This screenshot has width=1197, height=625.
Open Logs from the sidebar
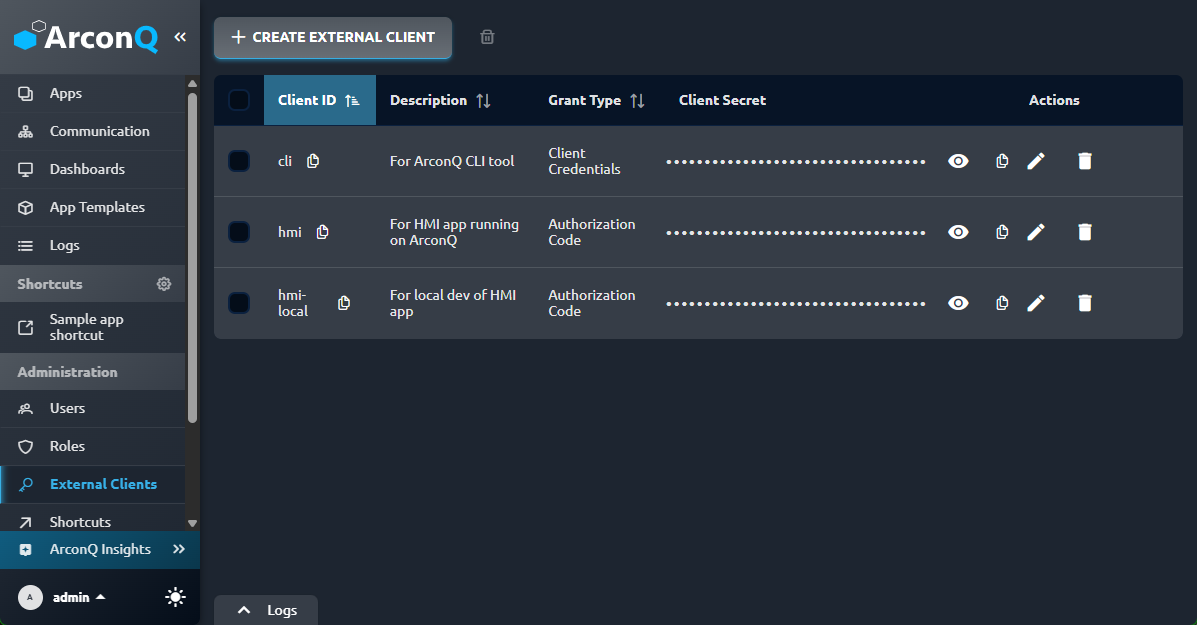pyautogui.click(x=92, y=246)
